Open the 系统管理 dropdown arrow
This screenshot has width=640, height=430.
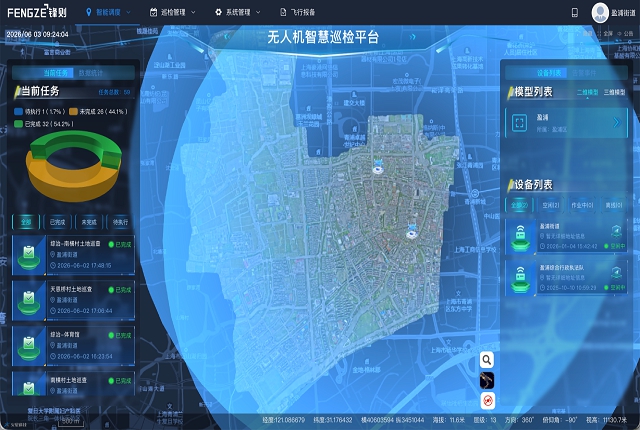(258, 13)
